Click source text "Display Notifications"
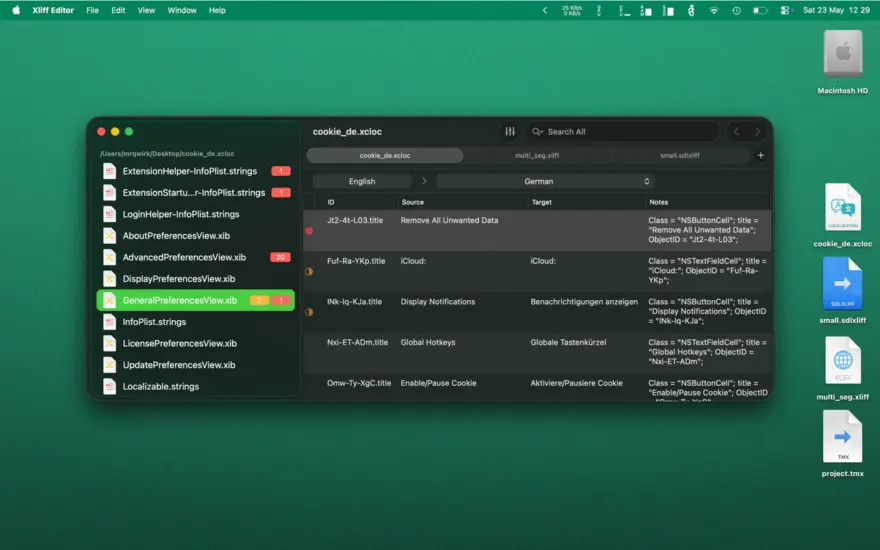The height and width of the screenshot is (550, 880). [438, 301]
